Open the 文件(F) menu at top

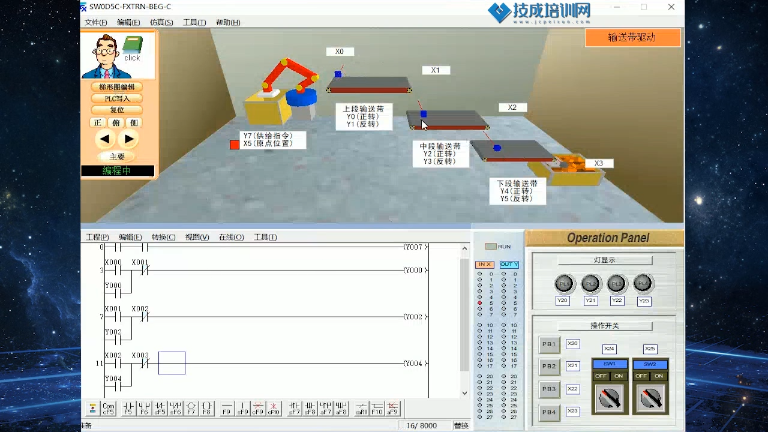[96, 21]
